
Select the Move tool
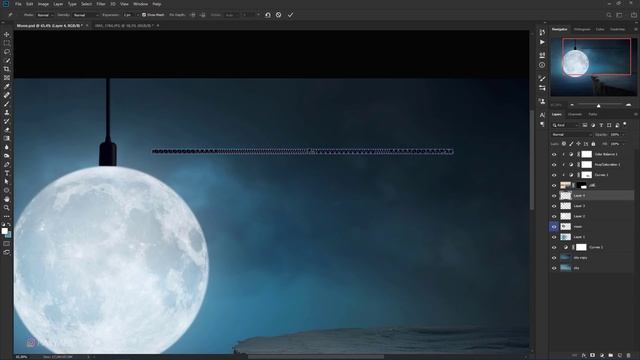[x=7, y=34]
